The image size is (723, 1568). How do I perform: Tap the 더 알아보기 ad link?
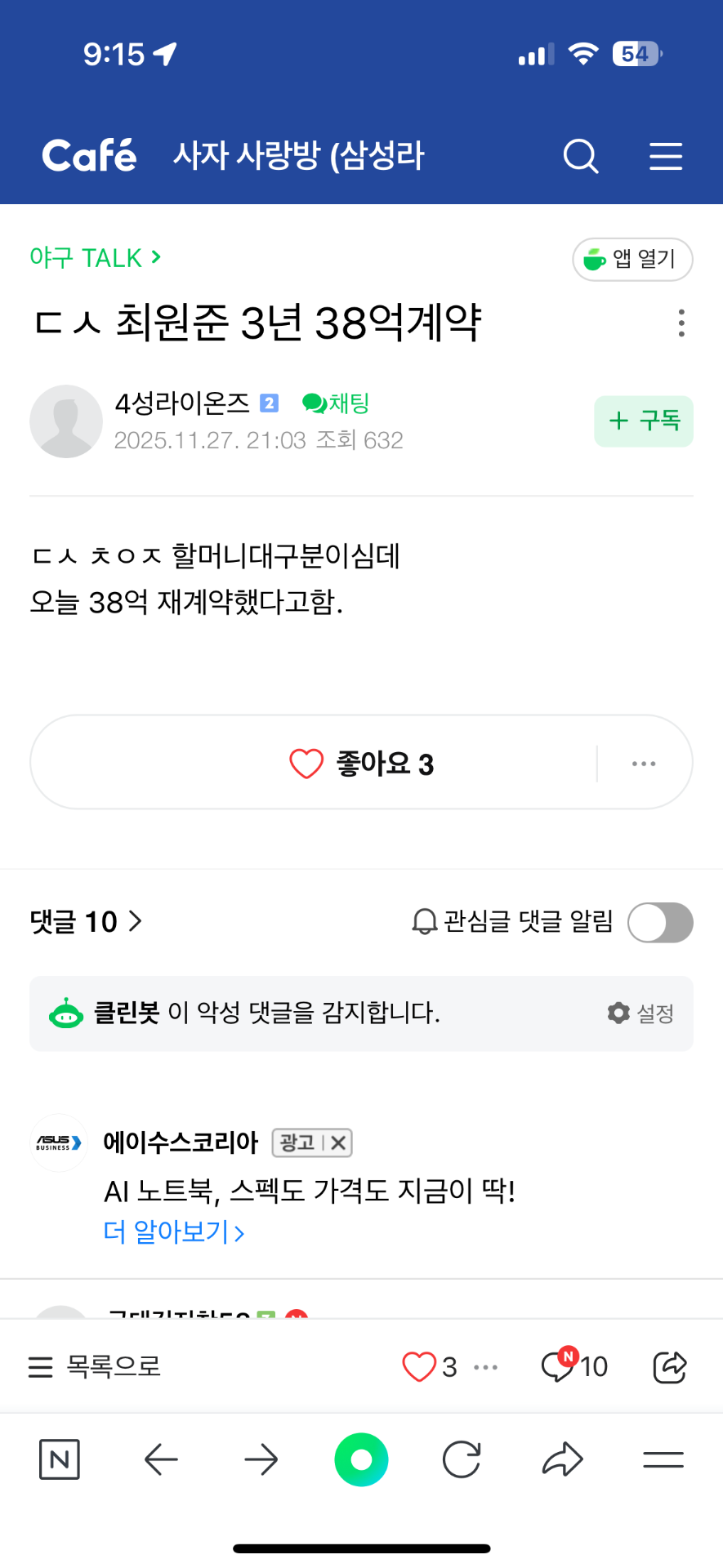(x=173, y=1232)
